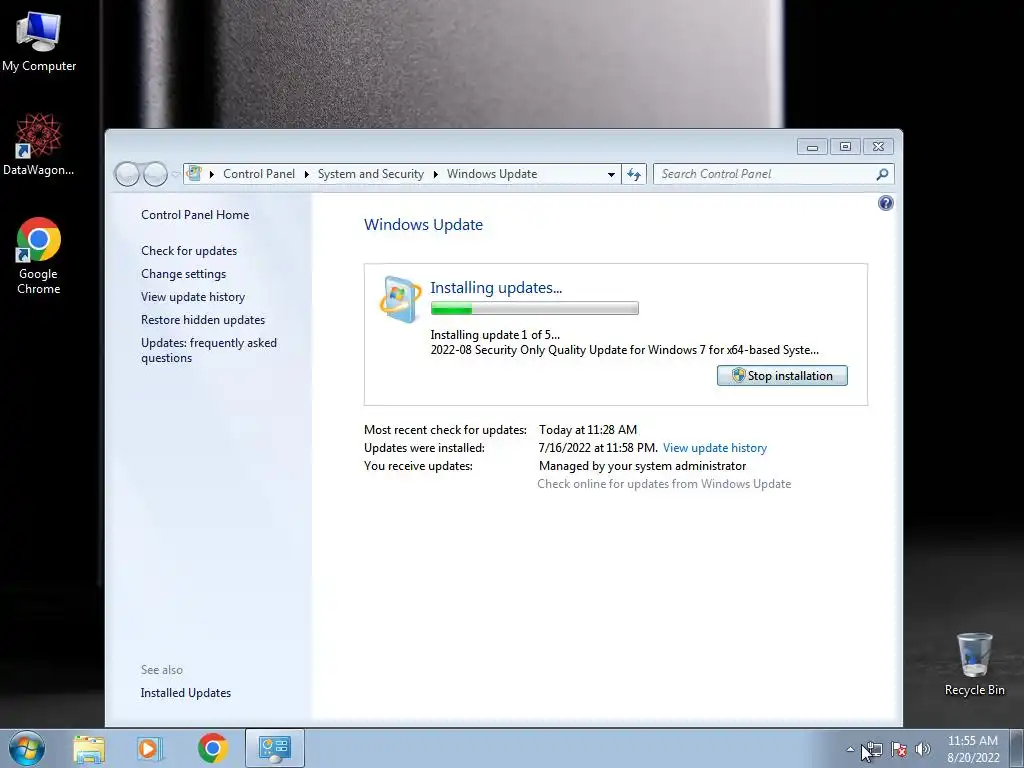Viewport: 1024px width, 768px height.
Task: Maximize the Windows Update window
Action: pos(845,147)
